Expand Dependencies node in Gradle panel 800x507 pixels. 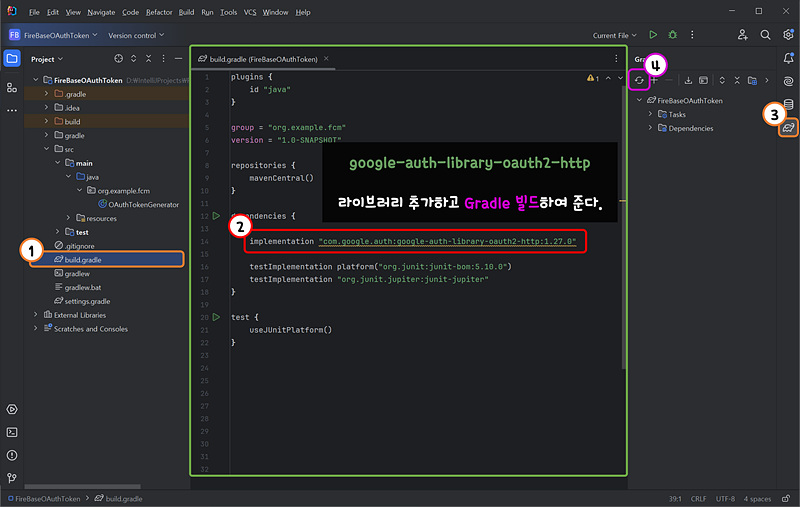(651, 128)
